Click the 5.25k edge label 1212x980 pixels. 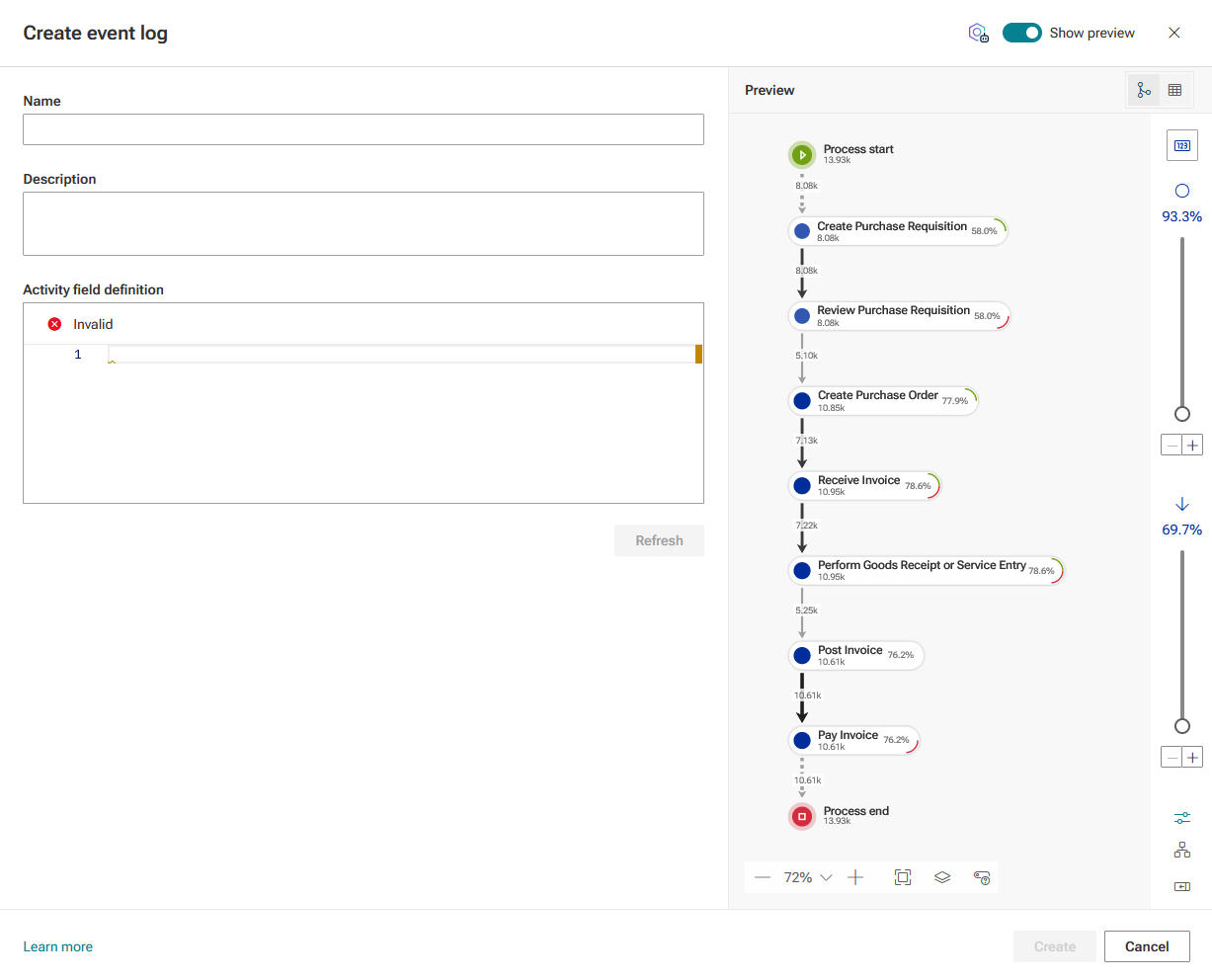coord(807,611)
